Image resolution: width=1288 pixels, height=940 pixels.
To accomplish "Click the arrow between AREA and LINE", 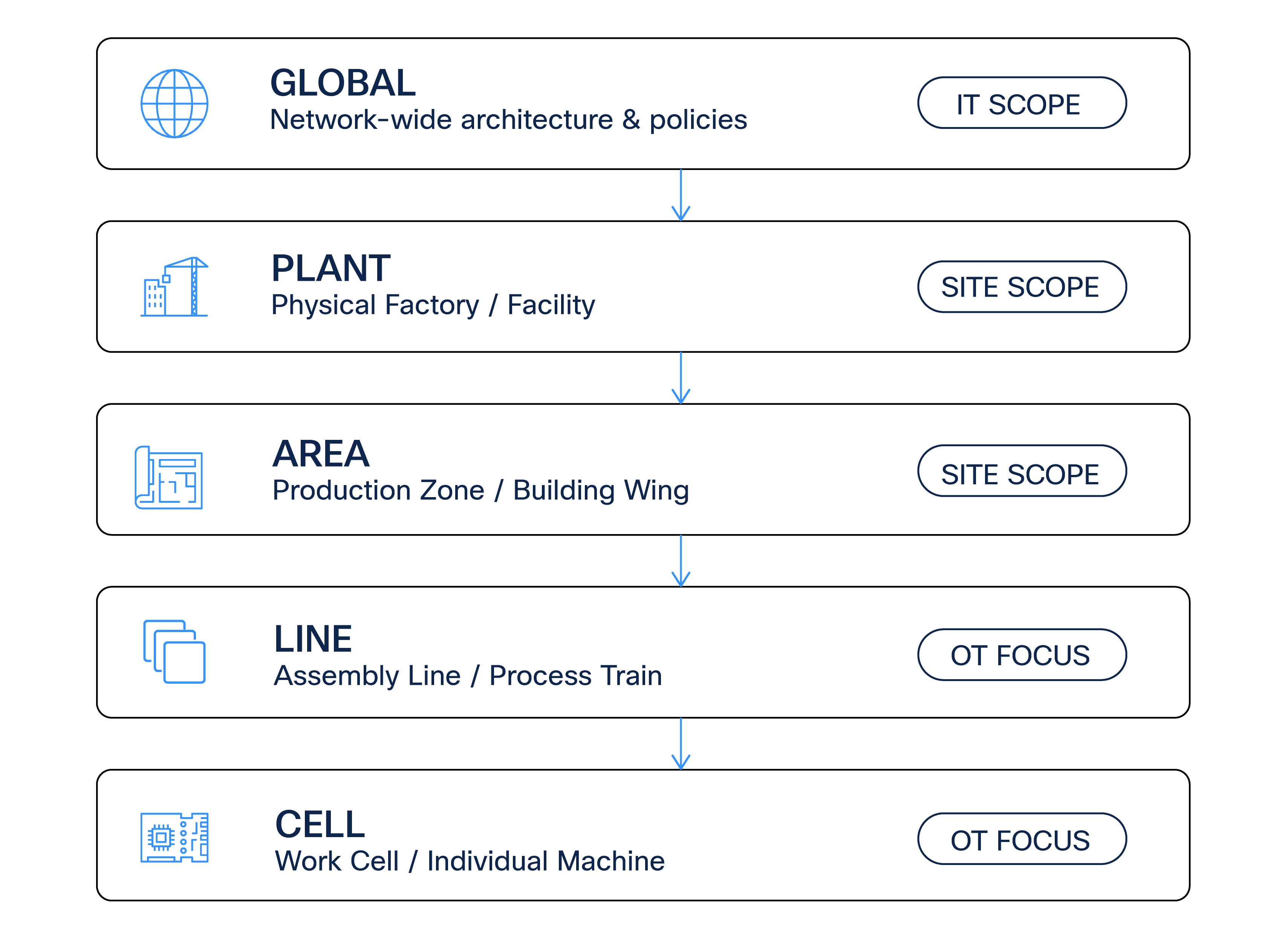I will (x=681, y=561).
